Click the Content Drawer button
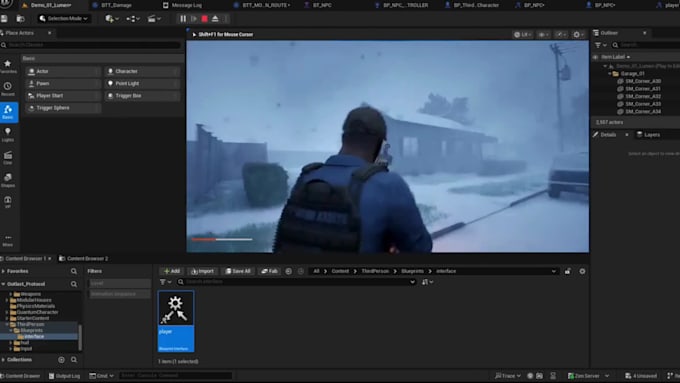Screen dimensions: 680x383 tap(20, 376)
